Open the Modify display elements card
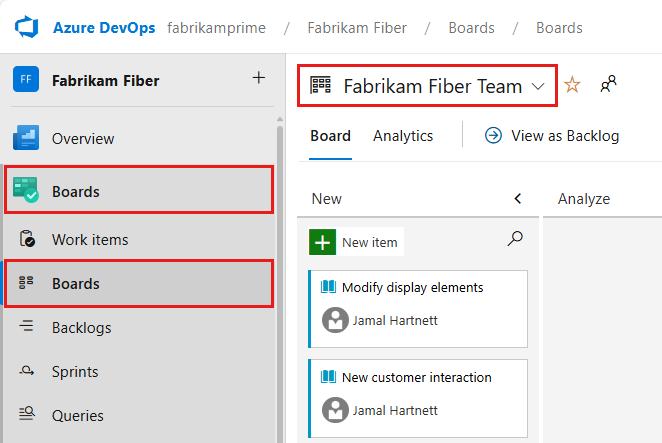Viewport: 662px width, 443px height. point(412,288)
